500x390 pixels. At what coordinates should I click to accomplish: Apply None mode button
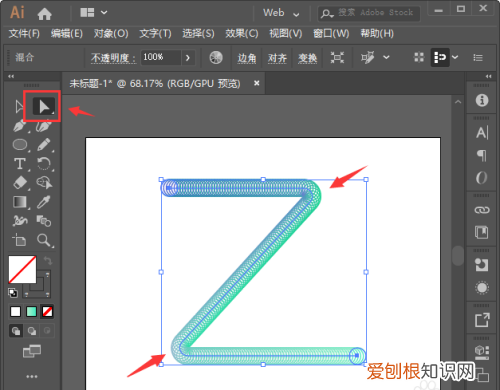tap(47, 312)
